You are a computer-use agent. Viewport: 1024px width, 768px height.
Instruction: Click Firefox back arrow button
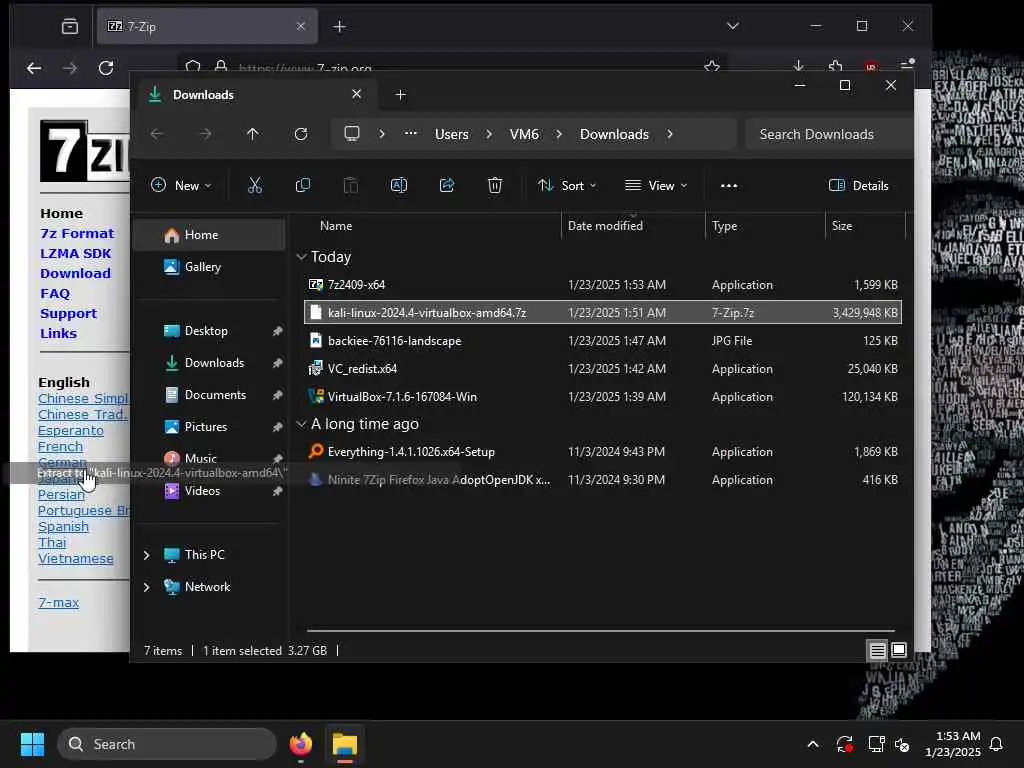(34, 68)
